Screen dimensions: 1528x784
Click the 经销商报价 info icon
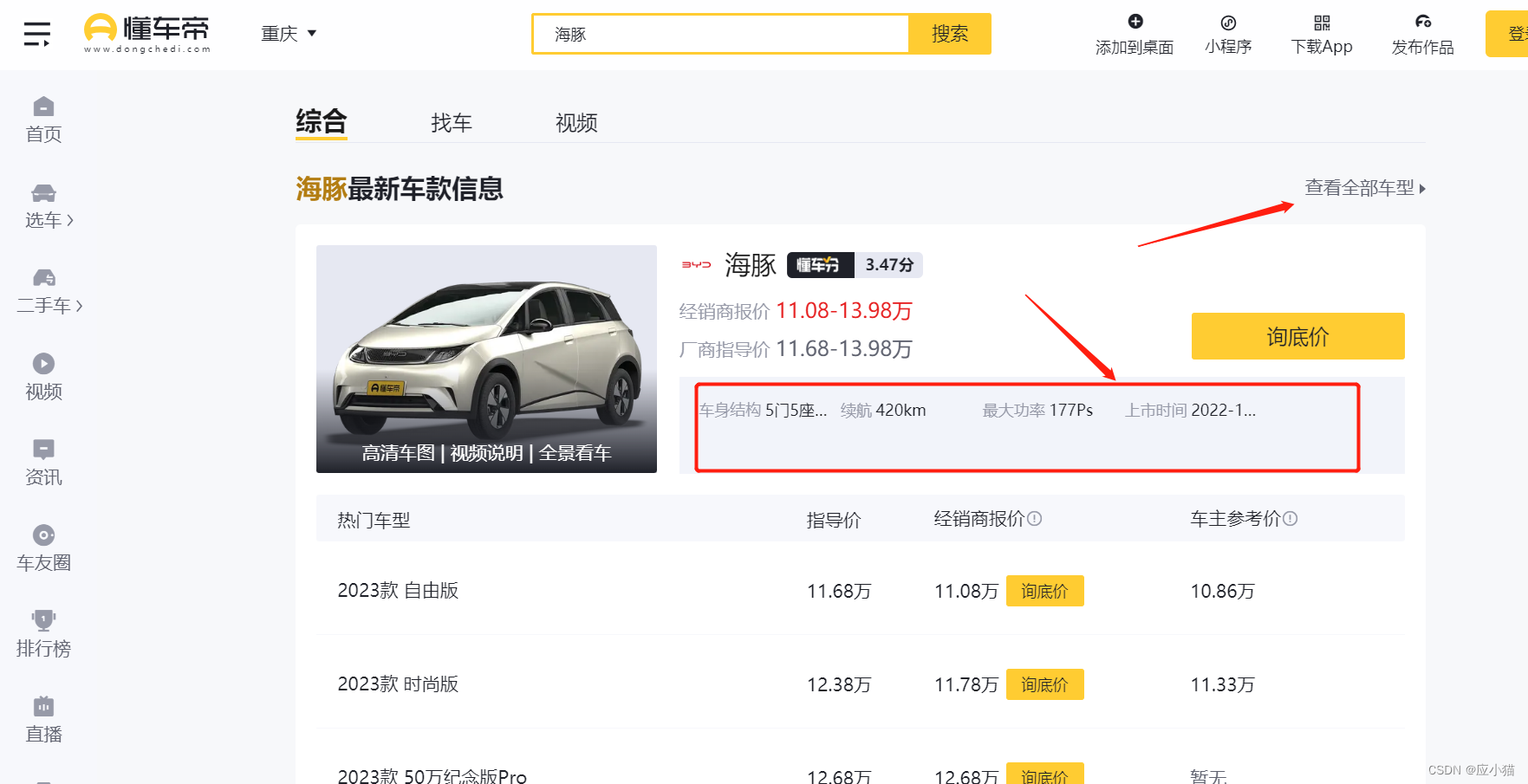[1034, 518]
